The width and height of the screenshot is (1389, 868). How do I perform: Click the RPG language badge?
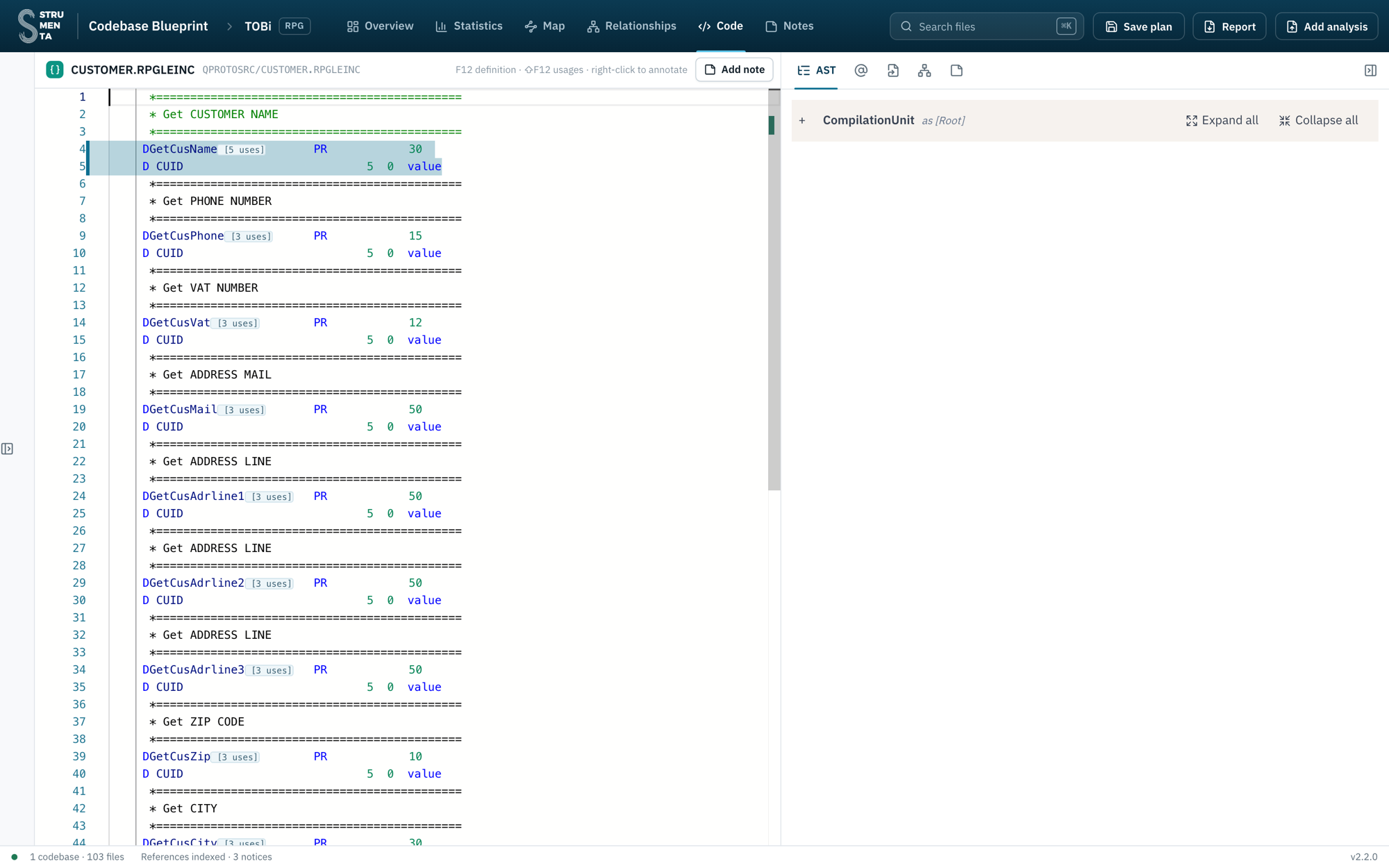coord(294,26)
